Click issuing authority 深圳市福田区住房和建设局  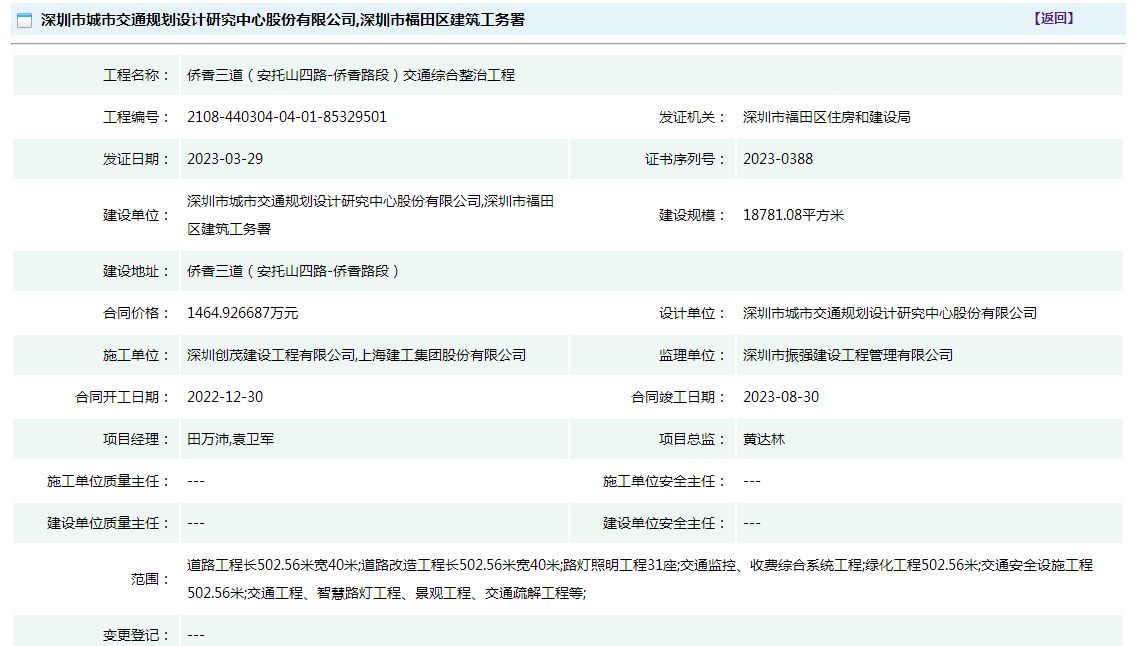[x=826, y=117]
